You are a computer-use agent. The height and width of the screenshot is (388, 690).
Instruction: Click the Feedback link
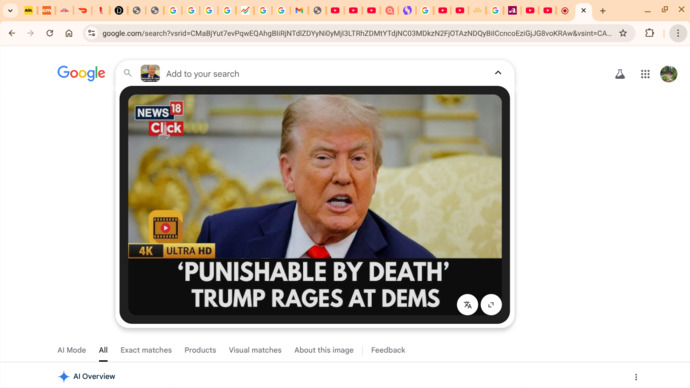pyautogui.click(x=388, y=350)
